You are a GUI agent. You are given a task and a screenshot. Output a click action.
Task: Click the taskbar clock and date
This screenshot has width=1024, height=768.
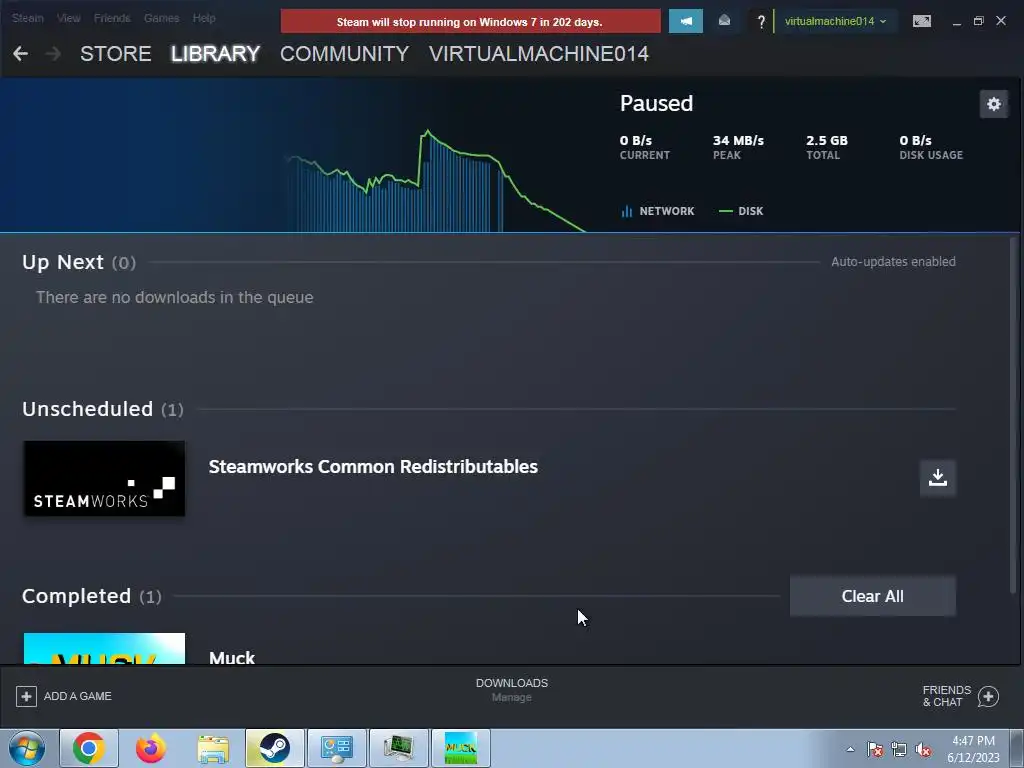click(x=973, y=749)
